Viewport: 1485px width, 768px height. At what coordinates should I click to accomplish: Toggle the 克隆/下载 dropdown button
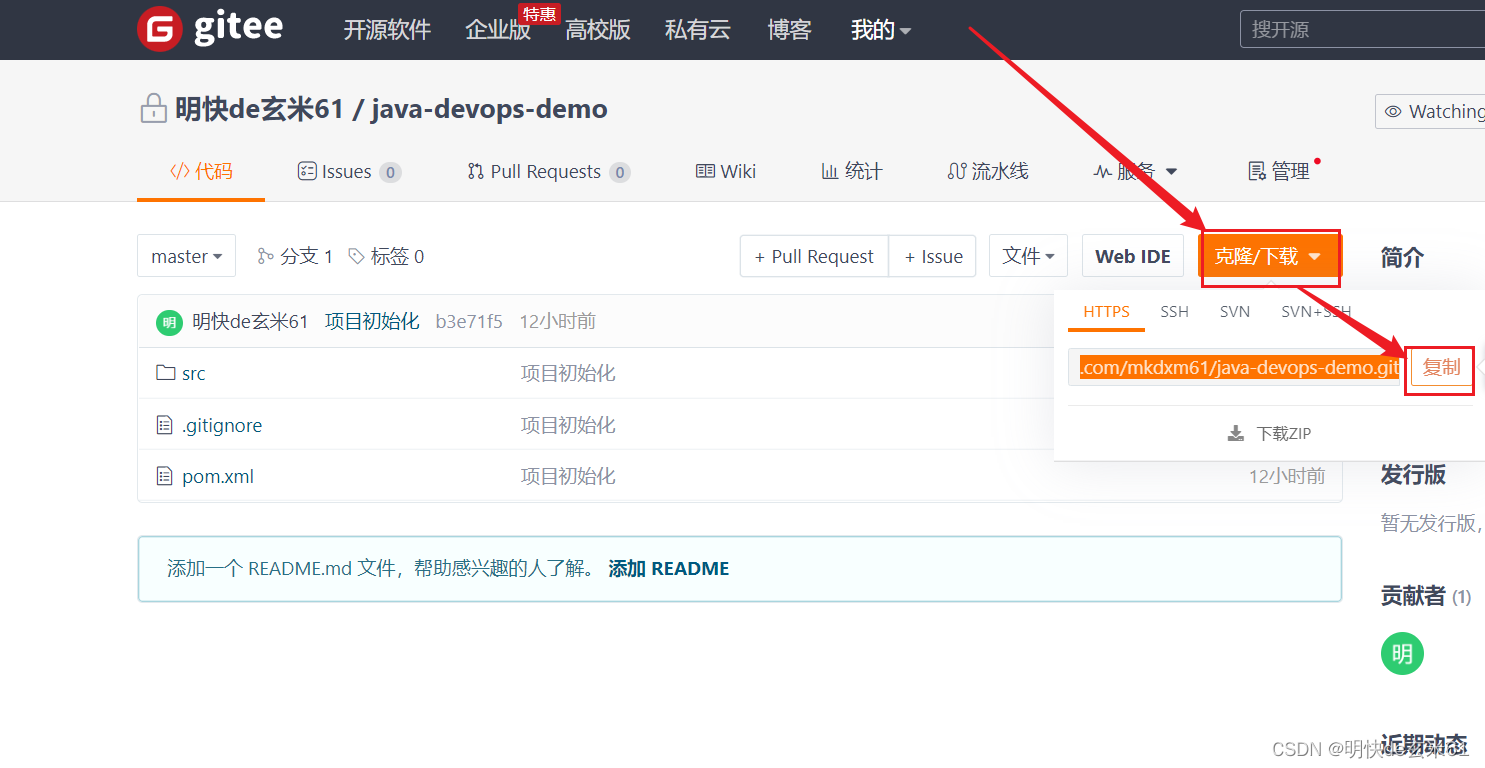(1269, 256)
